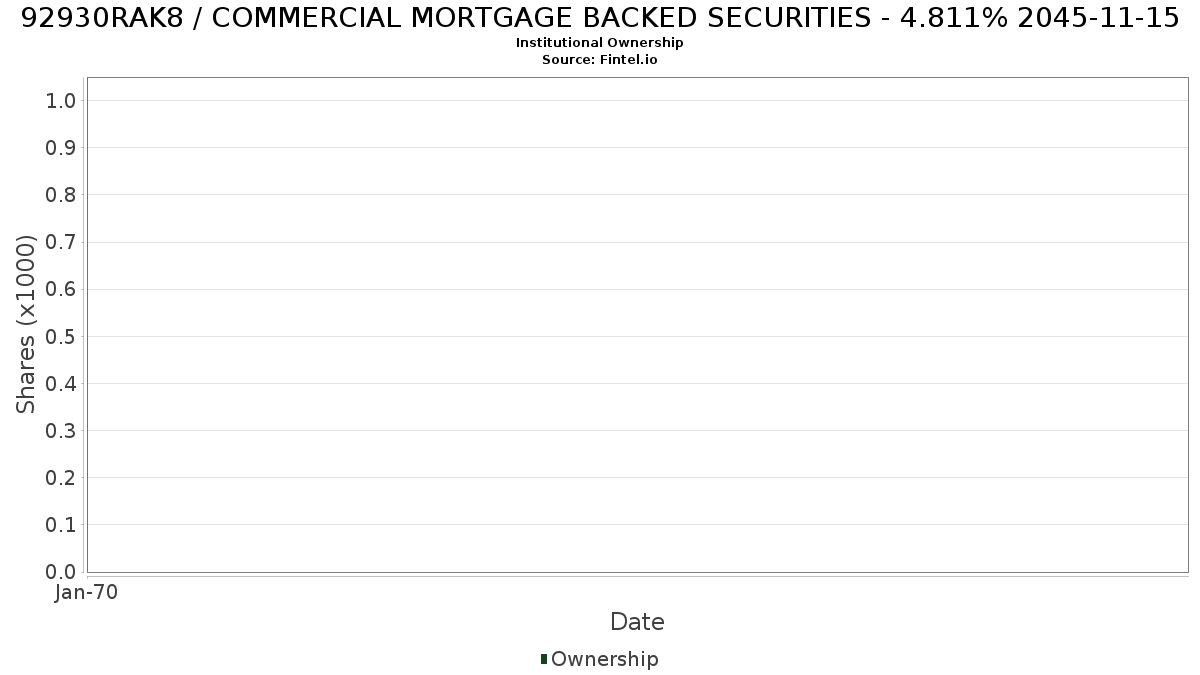Click the 1.0 y-axis tick label

tap(61, 101)
